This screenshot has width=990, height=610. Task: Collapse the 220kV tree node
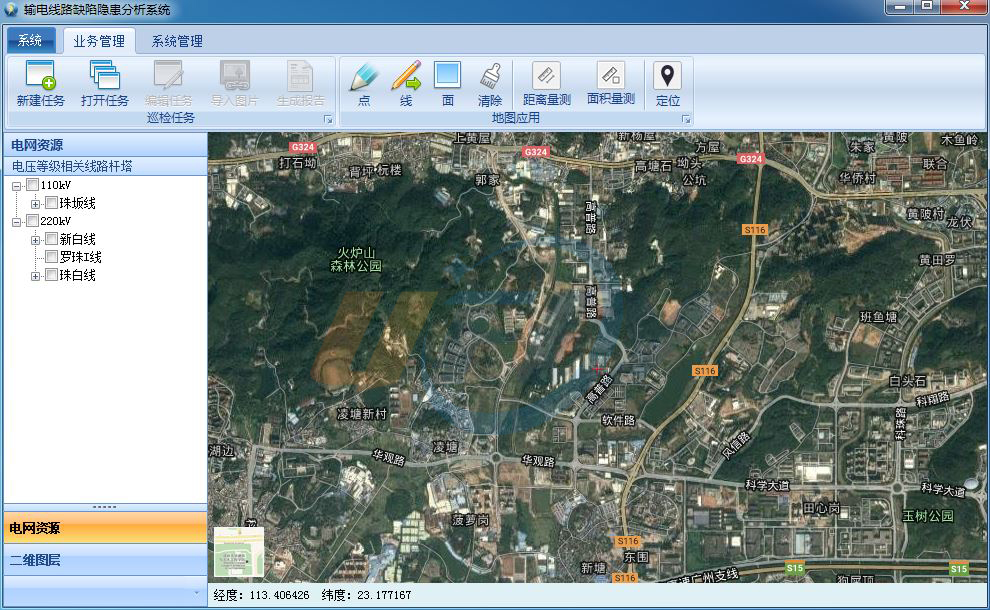coord(17,221)
